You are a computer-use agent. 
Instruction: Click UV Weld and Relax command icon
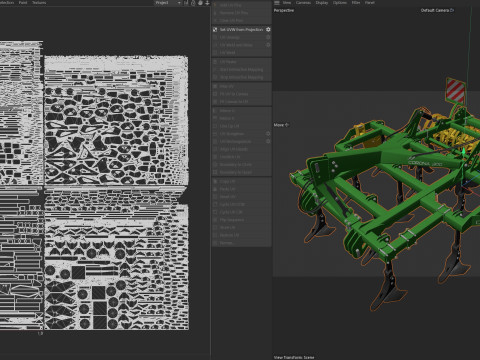tap(215, 45)
